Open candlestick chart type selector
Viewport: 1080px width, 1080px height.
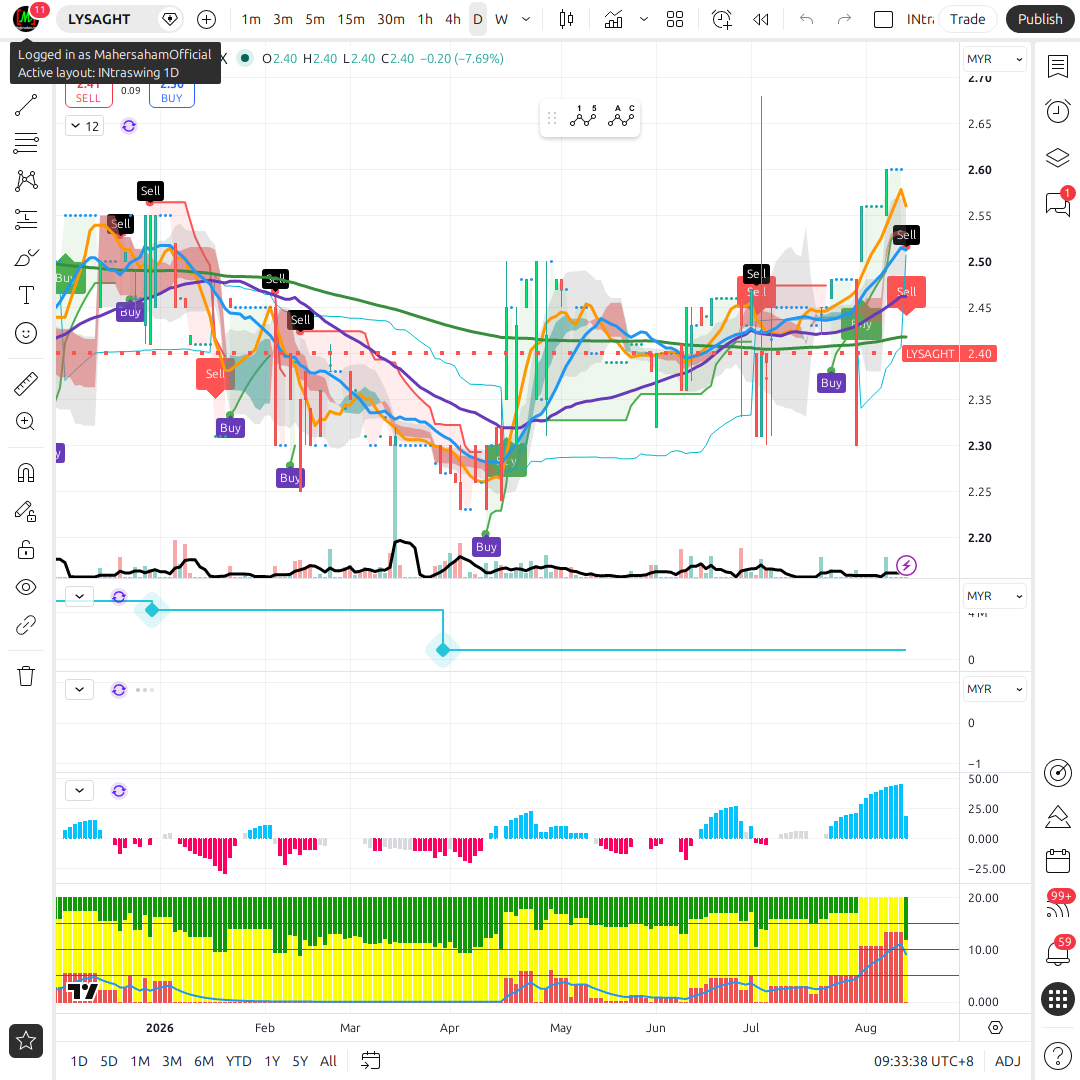566,19
